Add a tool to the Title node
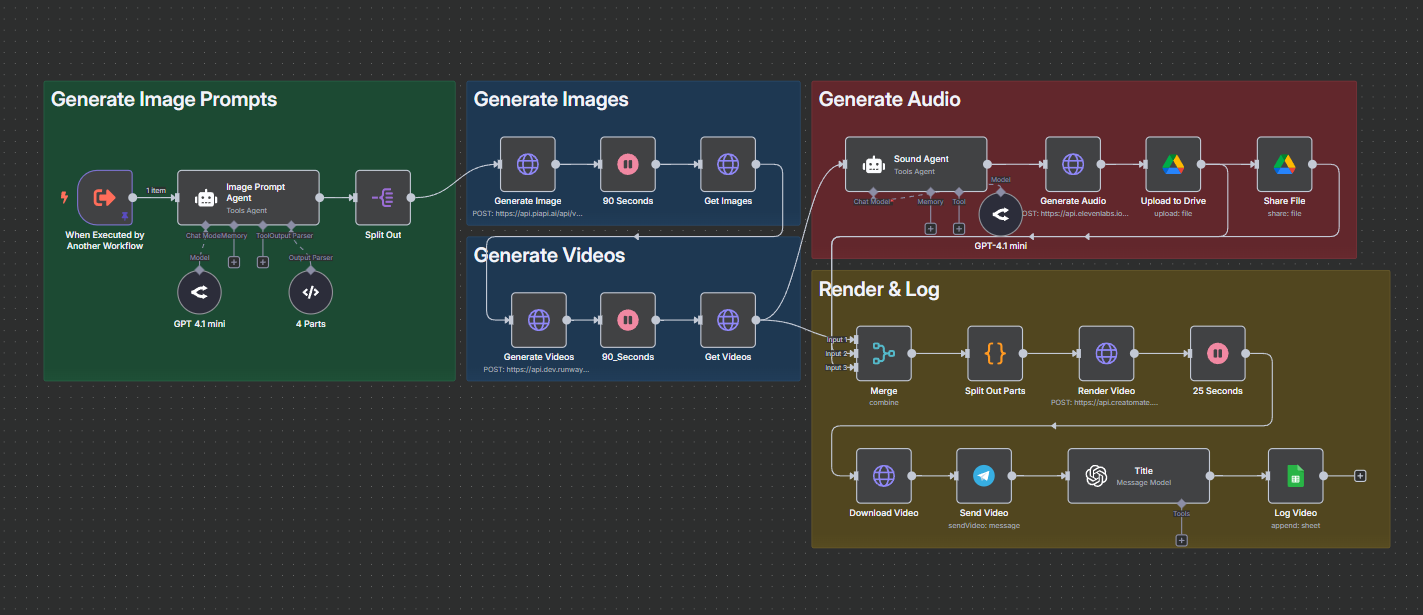The image size is (1423, 615). 1181,540
